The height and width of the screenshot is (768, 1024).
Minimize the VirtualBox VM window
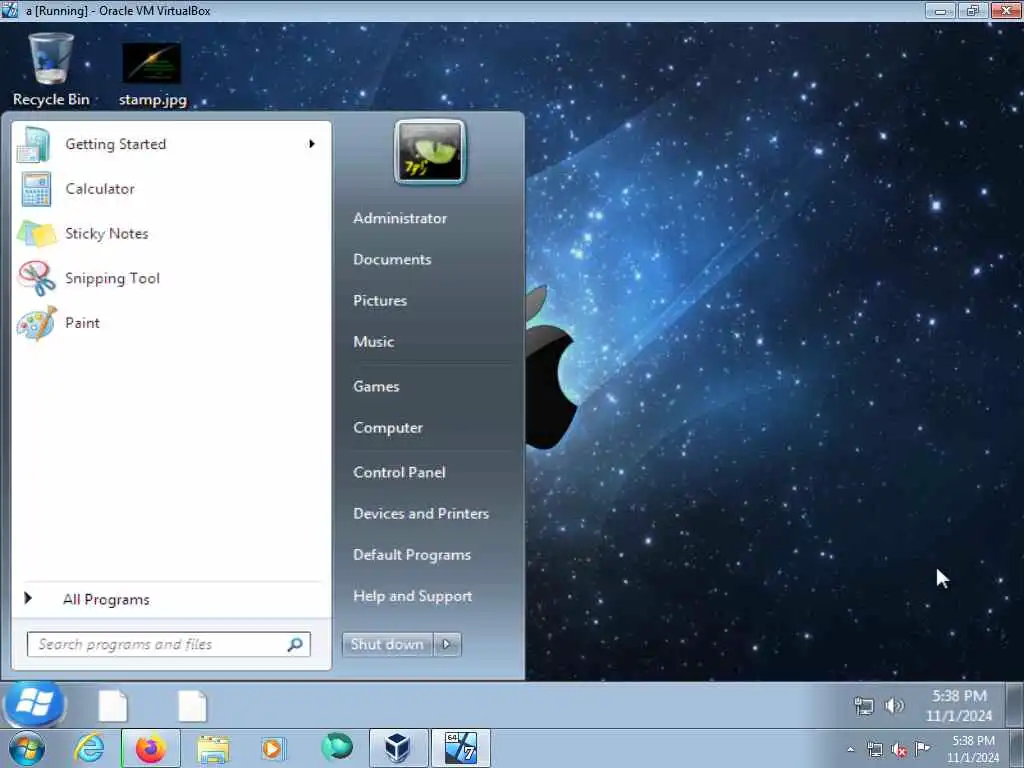[x=940, y=10]
